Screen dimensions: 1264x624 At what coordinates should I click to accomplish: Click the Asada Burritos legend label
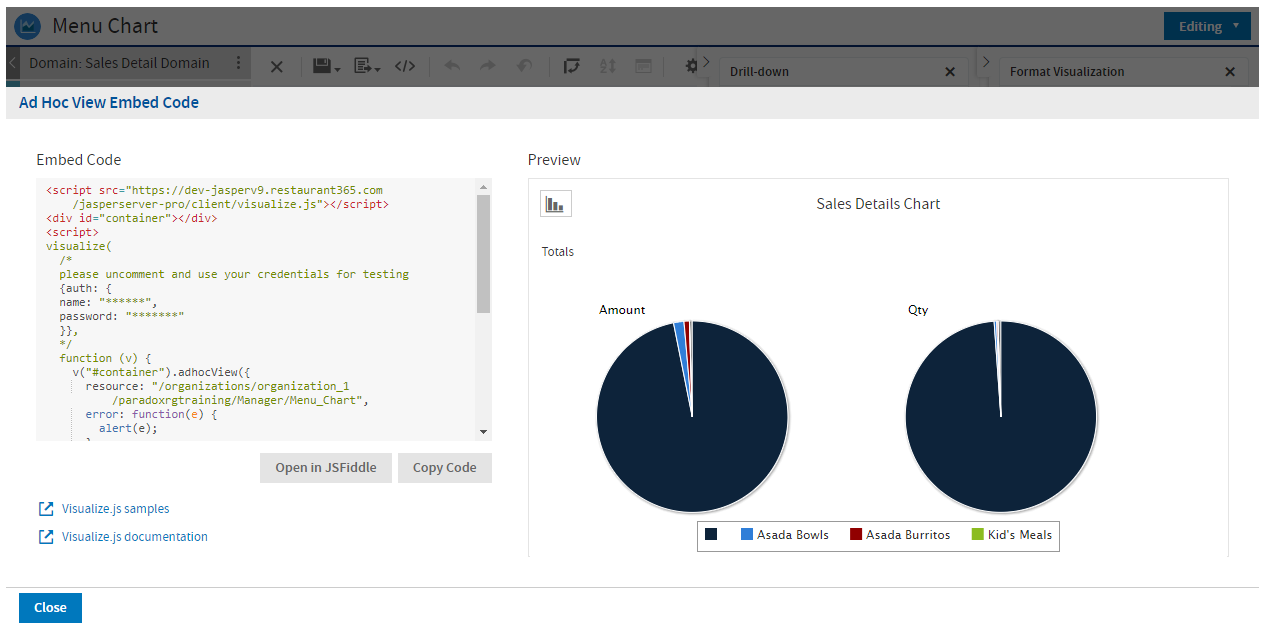point(908,535)
